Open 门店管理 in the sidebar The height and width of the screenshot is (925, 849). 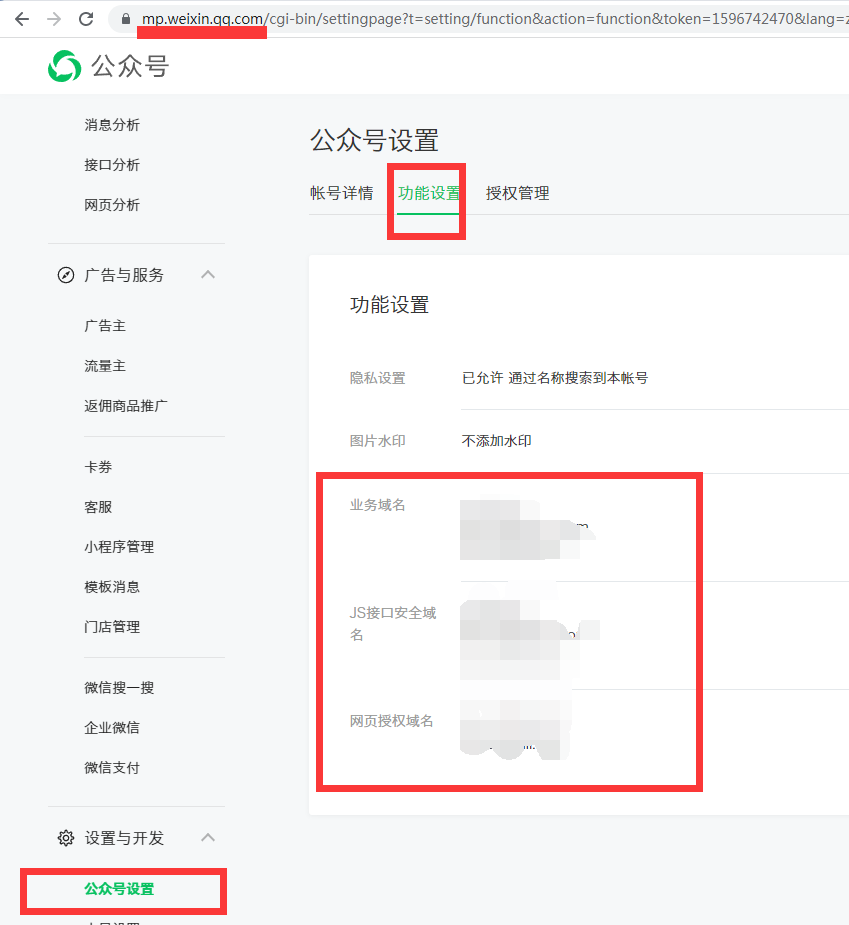tap(112, 627)
